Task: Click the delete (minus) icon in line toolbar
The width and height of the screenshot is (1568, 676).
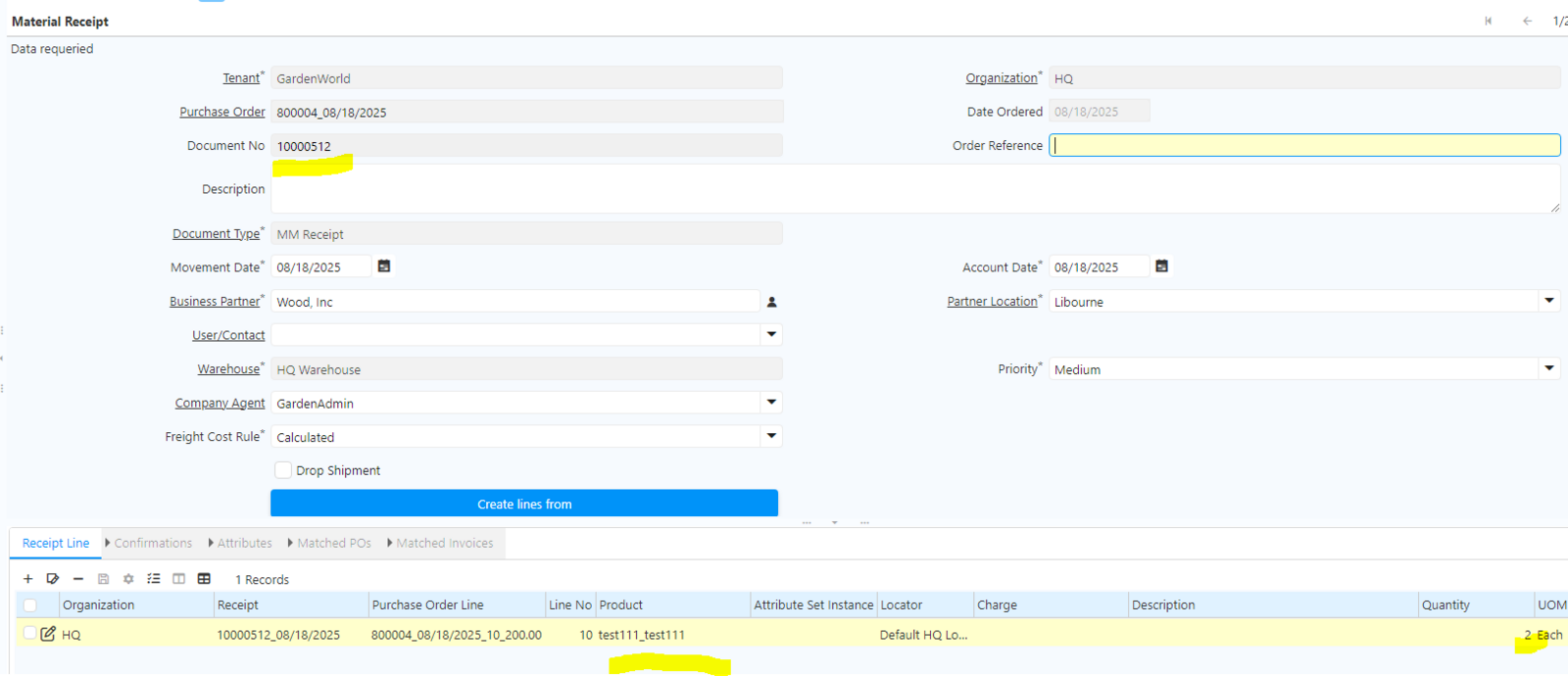Action: click(x=78, y=579)
